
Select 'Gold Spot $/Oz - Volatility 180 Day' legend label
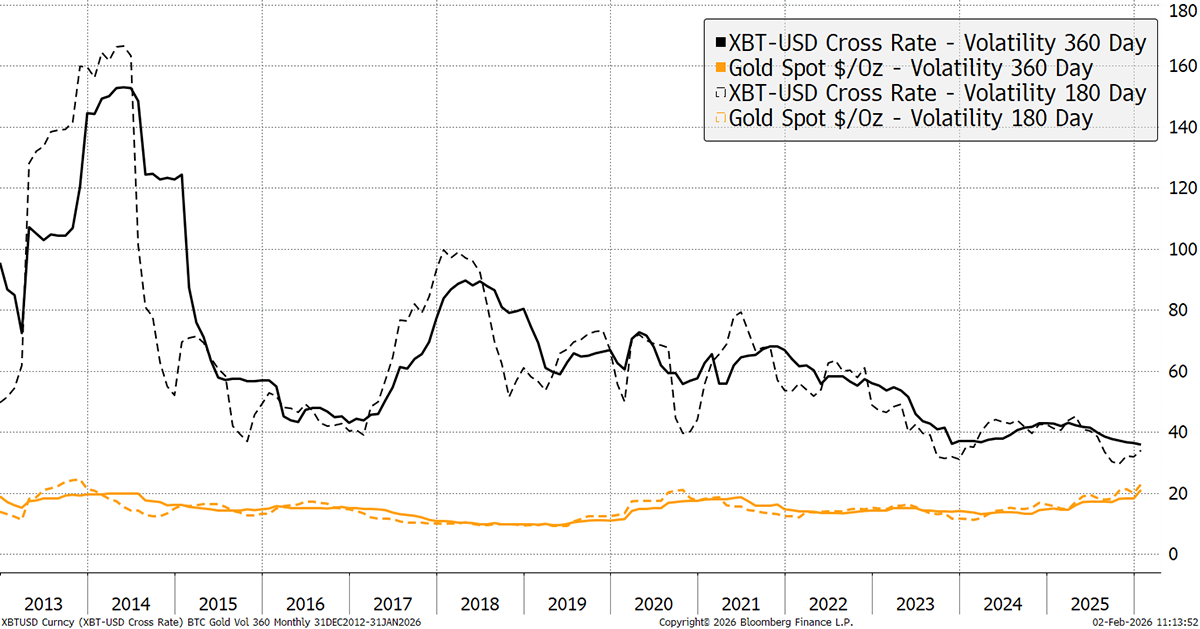(911, 118)
